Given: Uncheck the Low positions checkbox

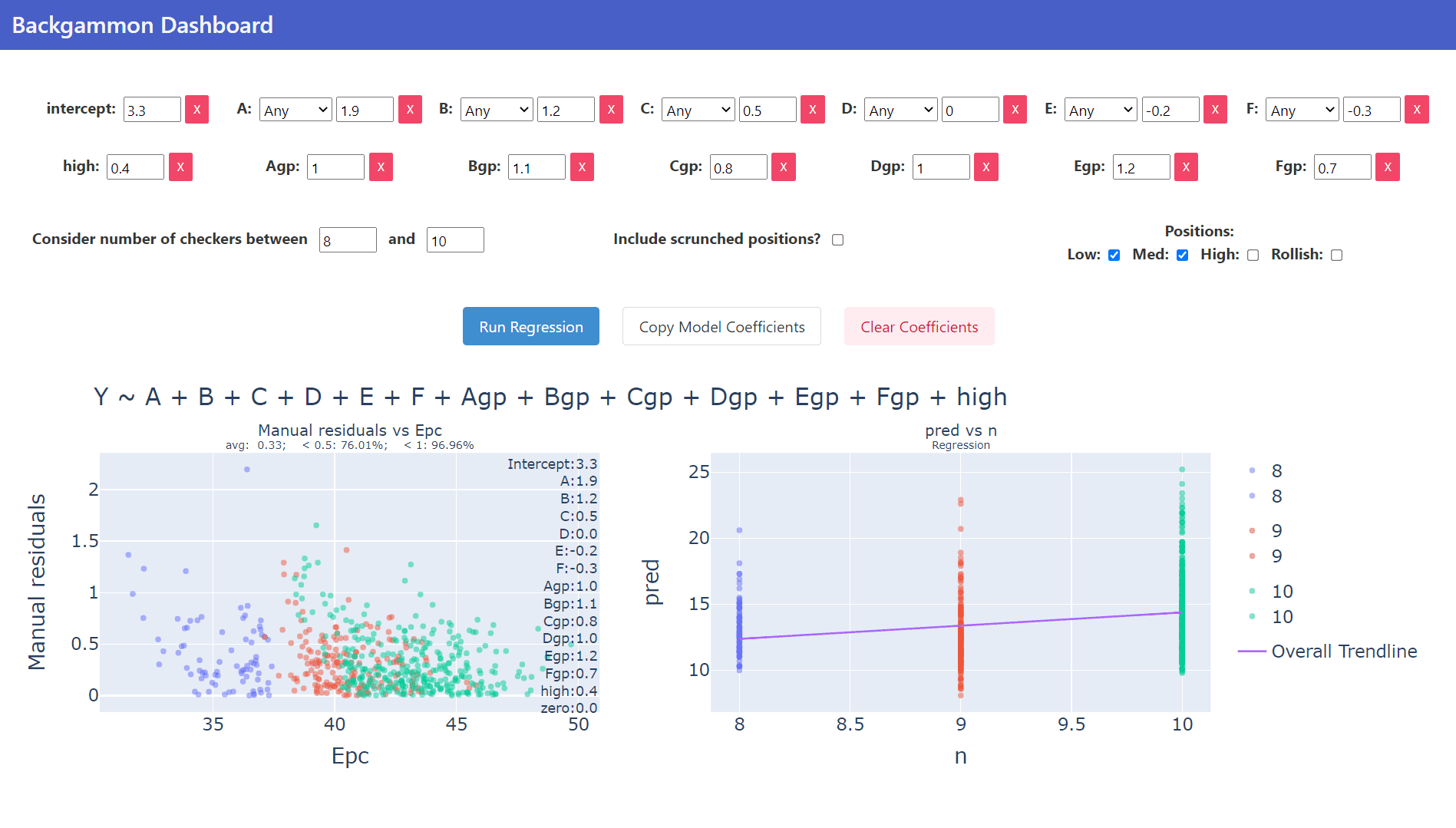Looking at the screenshot, I should coord(1114,256).
